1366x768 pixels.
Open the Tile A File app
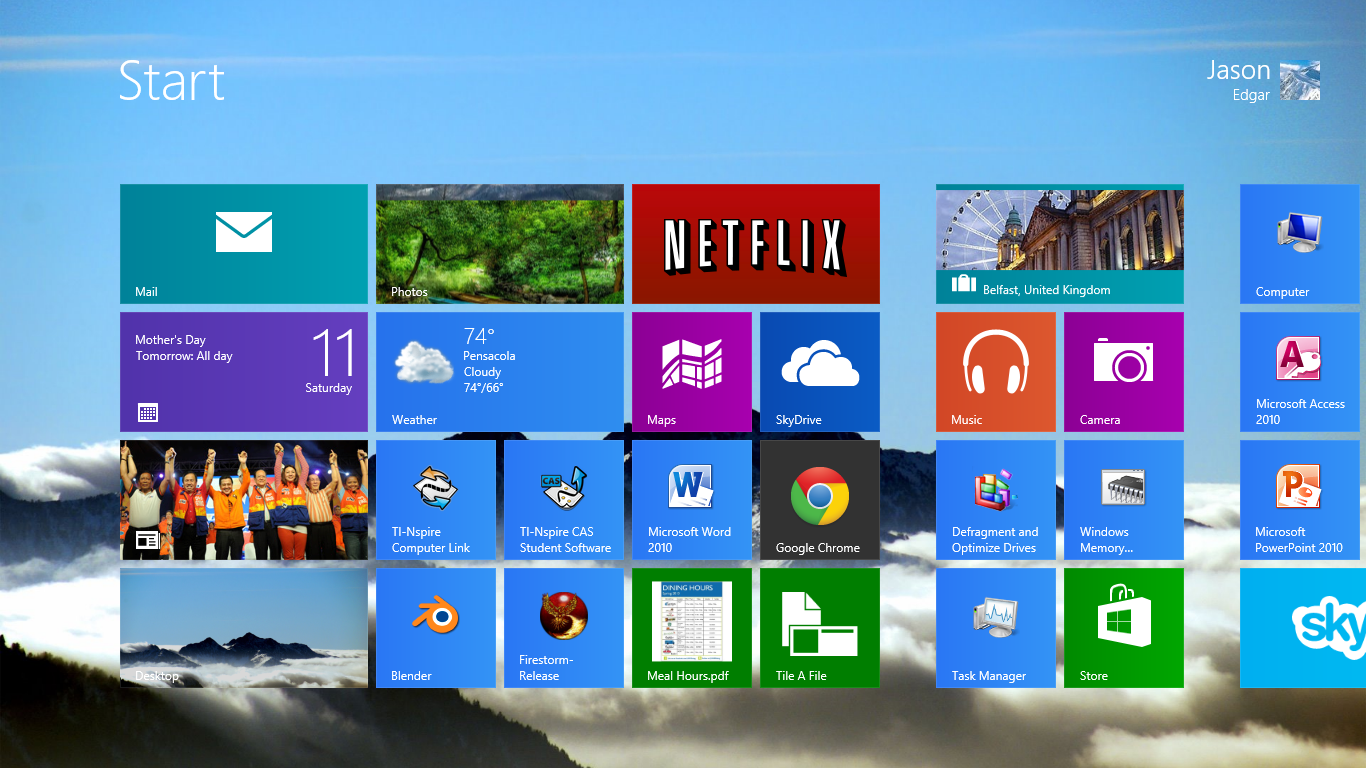820,628
